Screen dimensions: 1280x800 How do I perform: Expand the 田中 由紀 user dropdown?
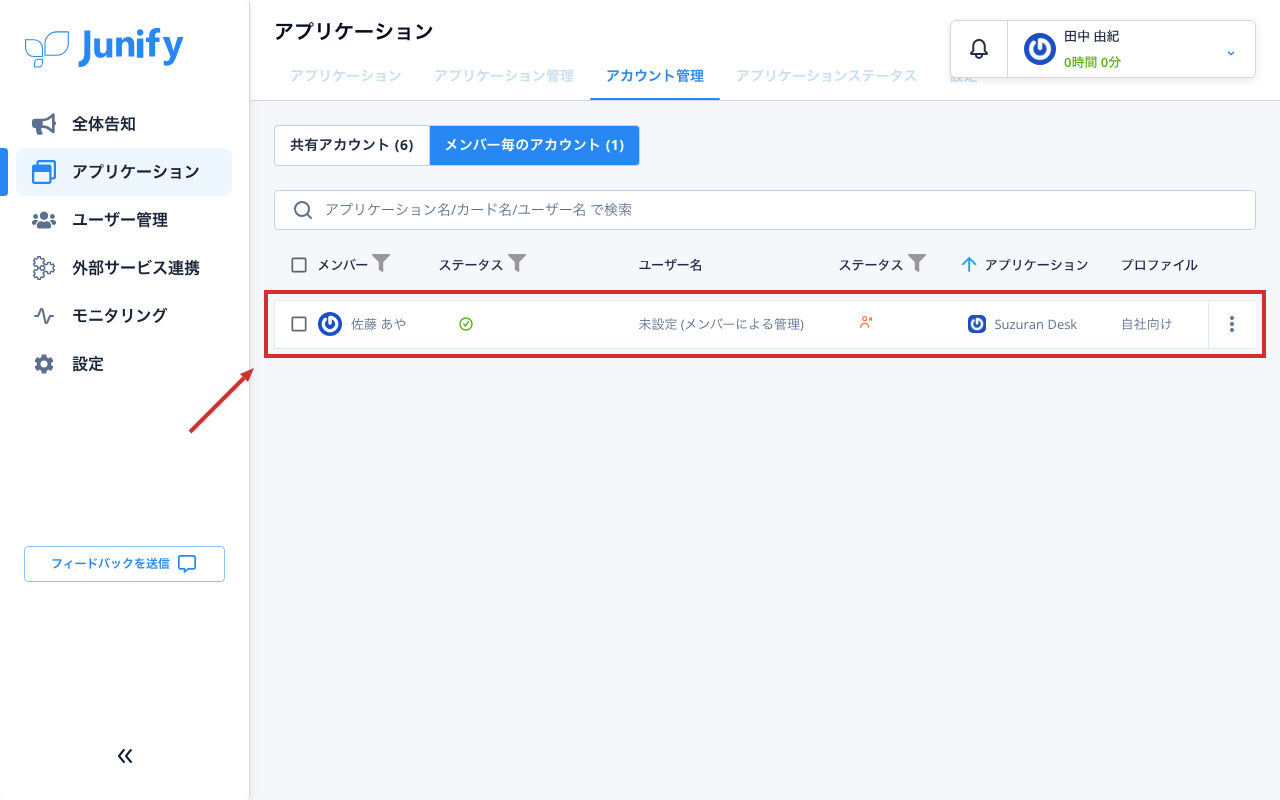pos(1231,52)
